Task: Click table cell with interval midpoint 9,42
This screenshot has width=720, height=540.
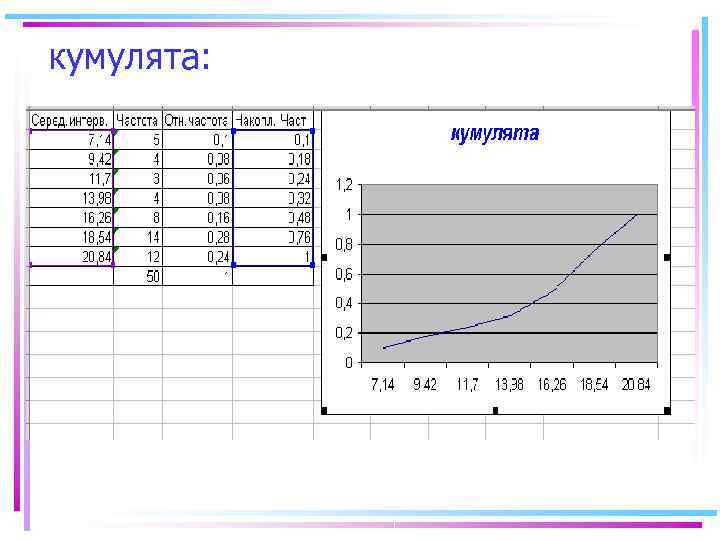Action: (x=71, y=159)
